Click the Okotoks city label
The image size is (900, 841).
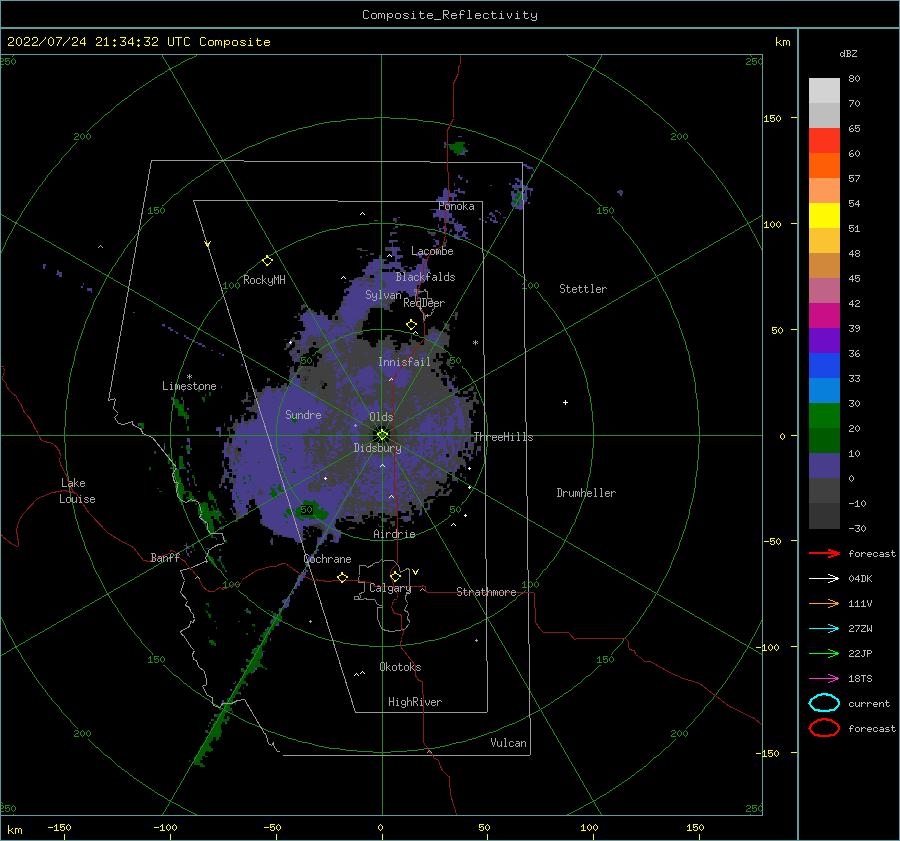(x=400, y=667)
